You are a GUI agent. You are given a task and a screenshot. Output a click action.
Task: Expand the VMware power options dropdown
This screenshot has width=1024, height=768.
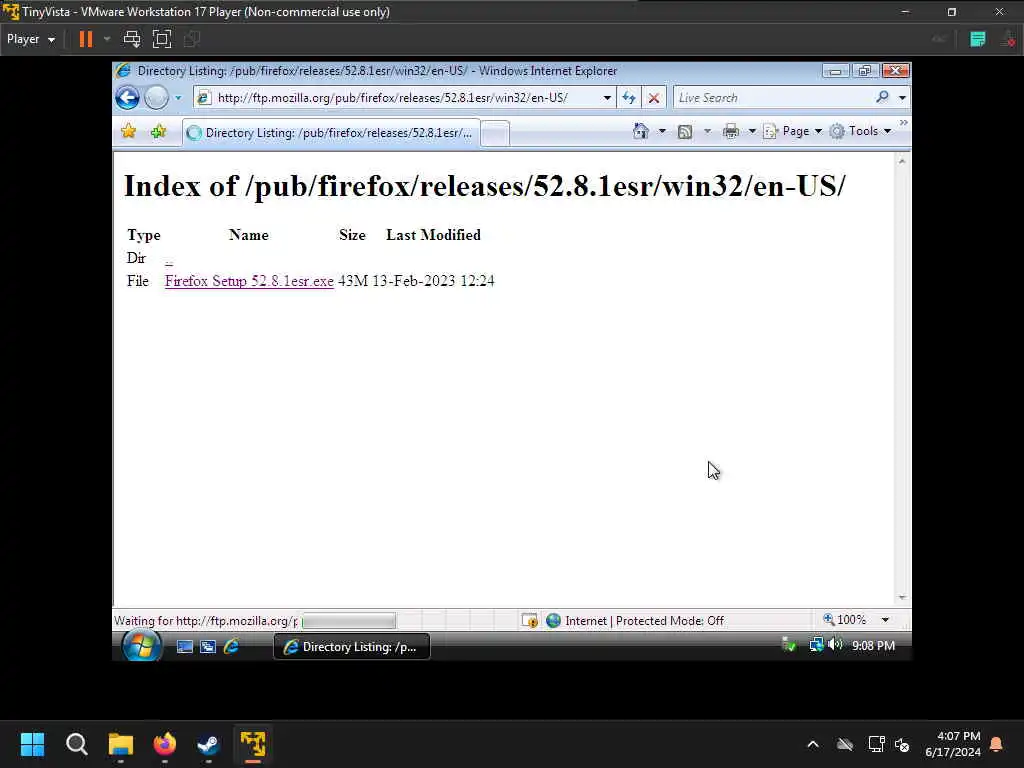click(107, 39)
